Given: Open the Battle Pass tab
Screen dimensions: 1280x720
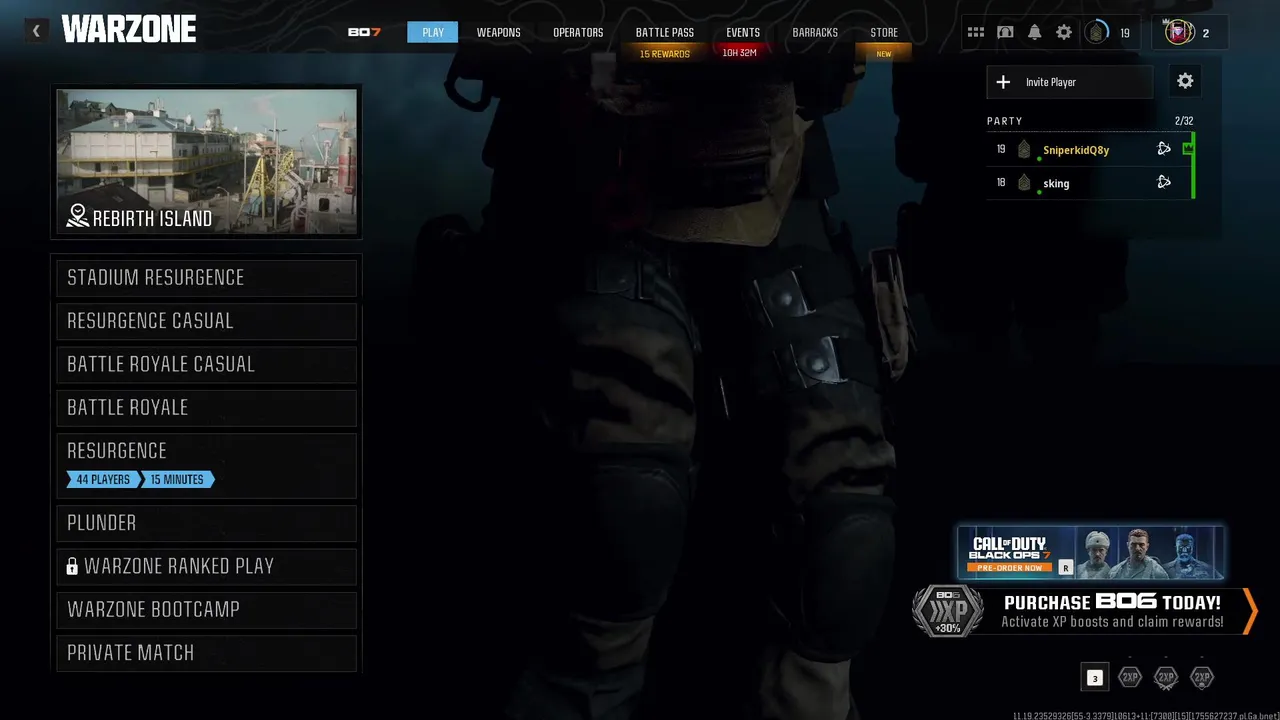Looking at the screenshot, I should click(665, 32).
